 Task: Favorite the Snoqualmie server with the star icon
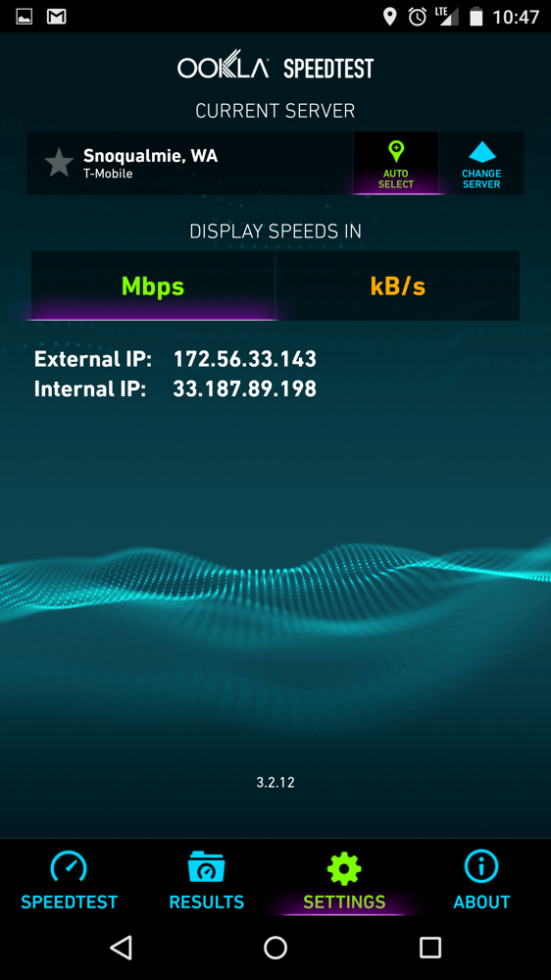pos(59,162)
